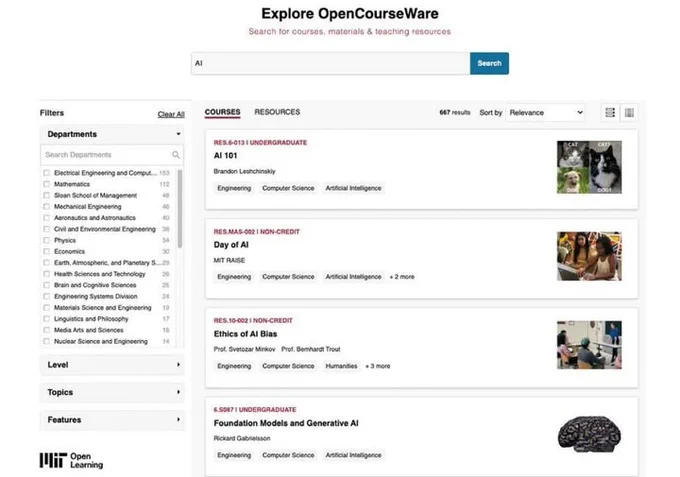Click the +2 more tags on Day of AI
The image size is (680, 477).
pyautogui.click(x=402, y=277)
